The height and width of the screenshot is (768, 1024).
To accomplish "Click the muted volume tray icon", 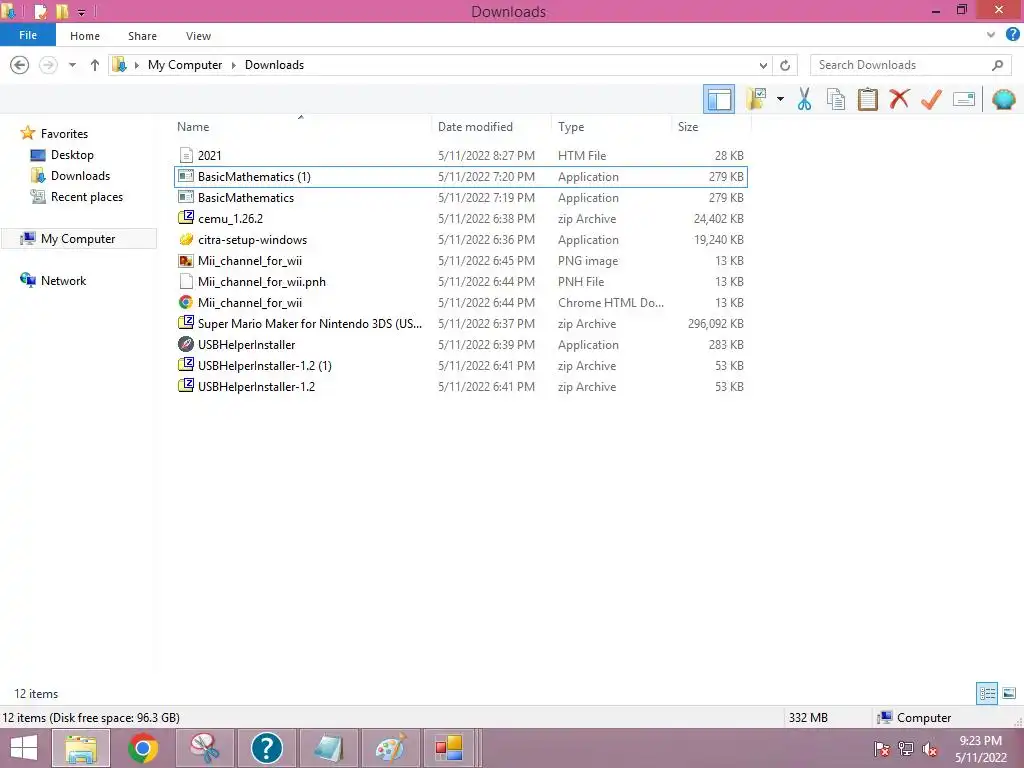I will click(x=930, y=748).
